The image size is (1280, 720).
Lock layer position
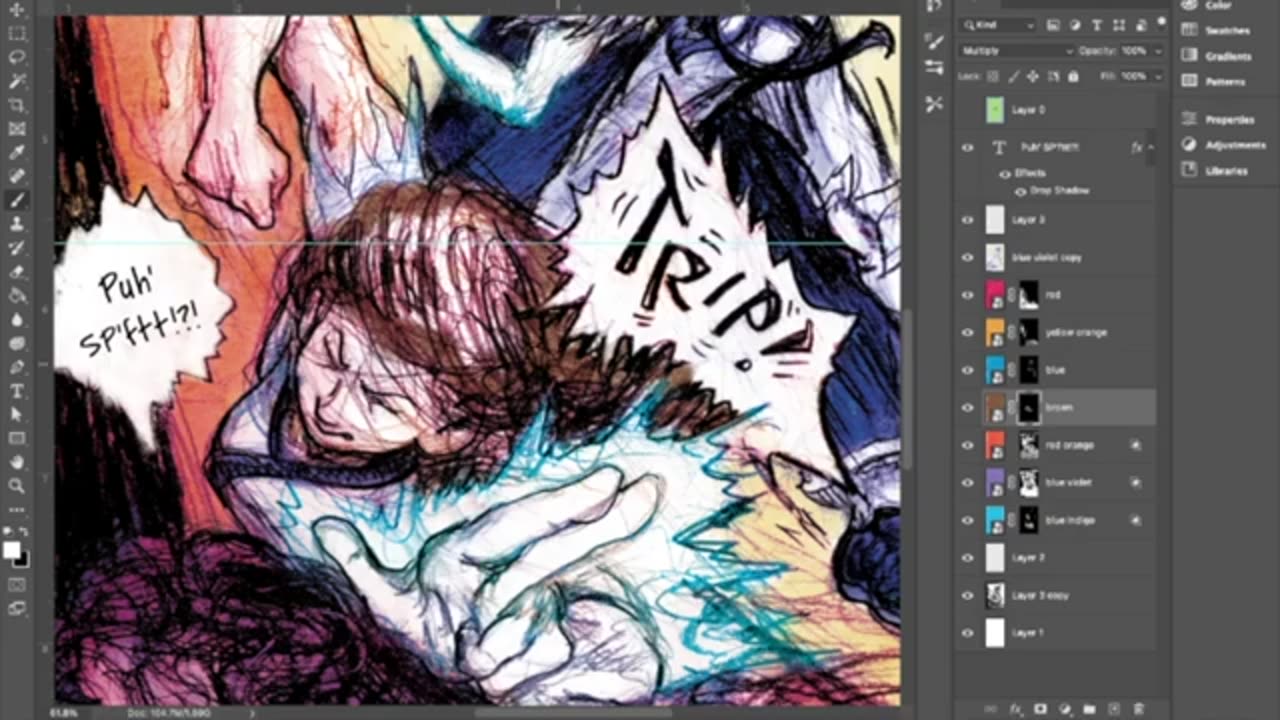(1032, 76)
